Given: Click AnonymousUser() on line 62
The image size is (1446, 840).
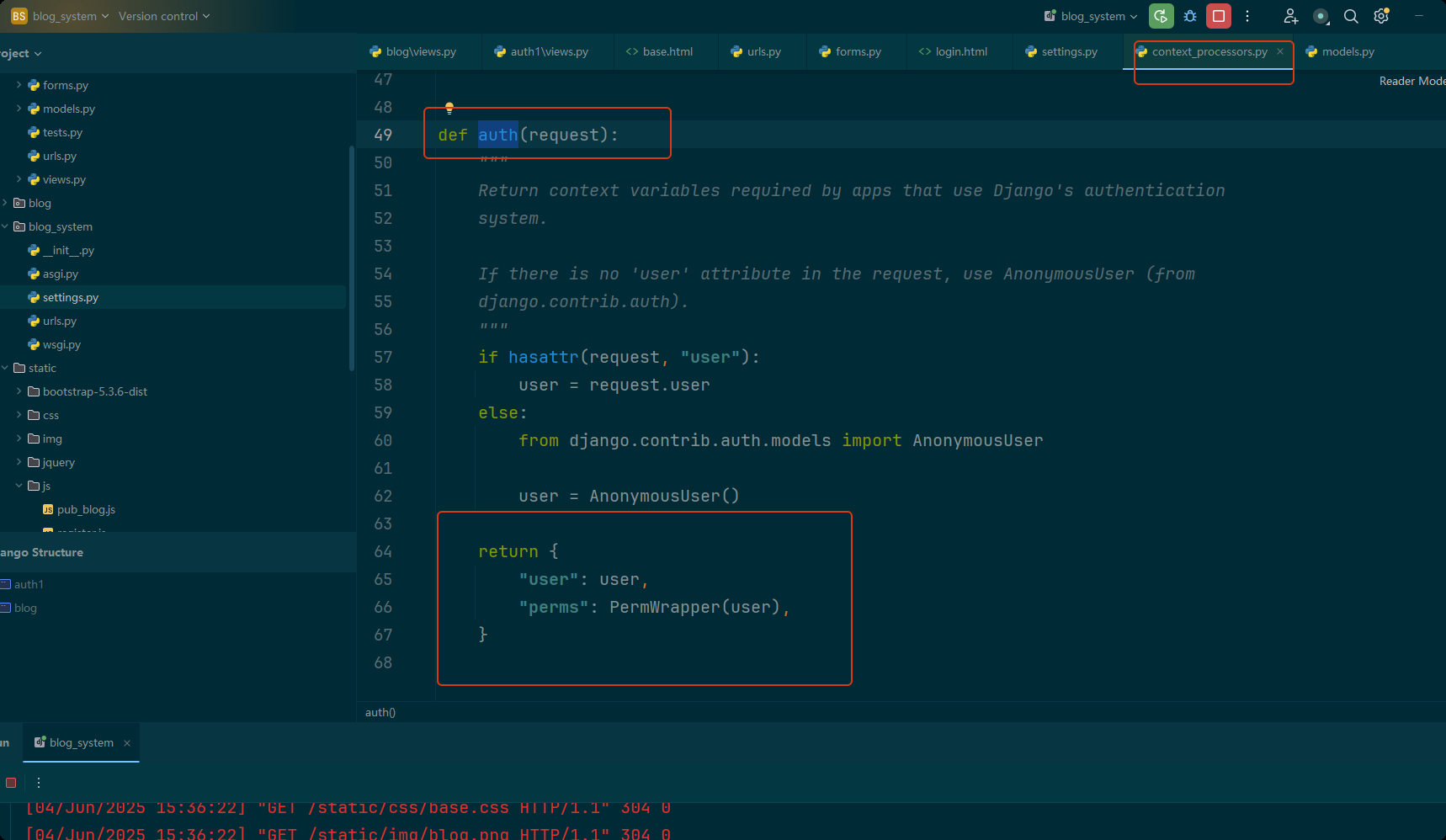Looking at the screenshot, I should coord(664,496).
